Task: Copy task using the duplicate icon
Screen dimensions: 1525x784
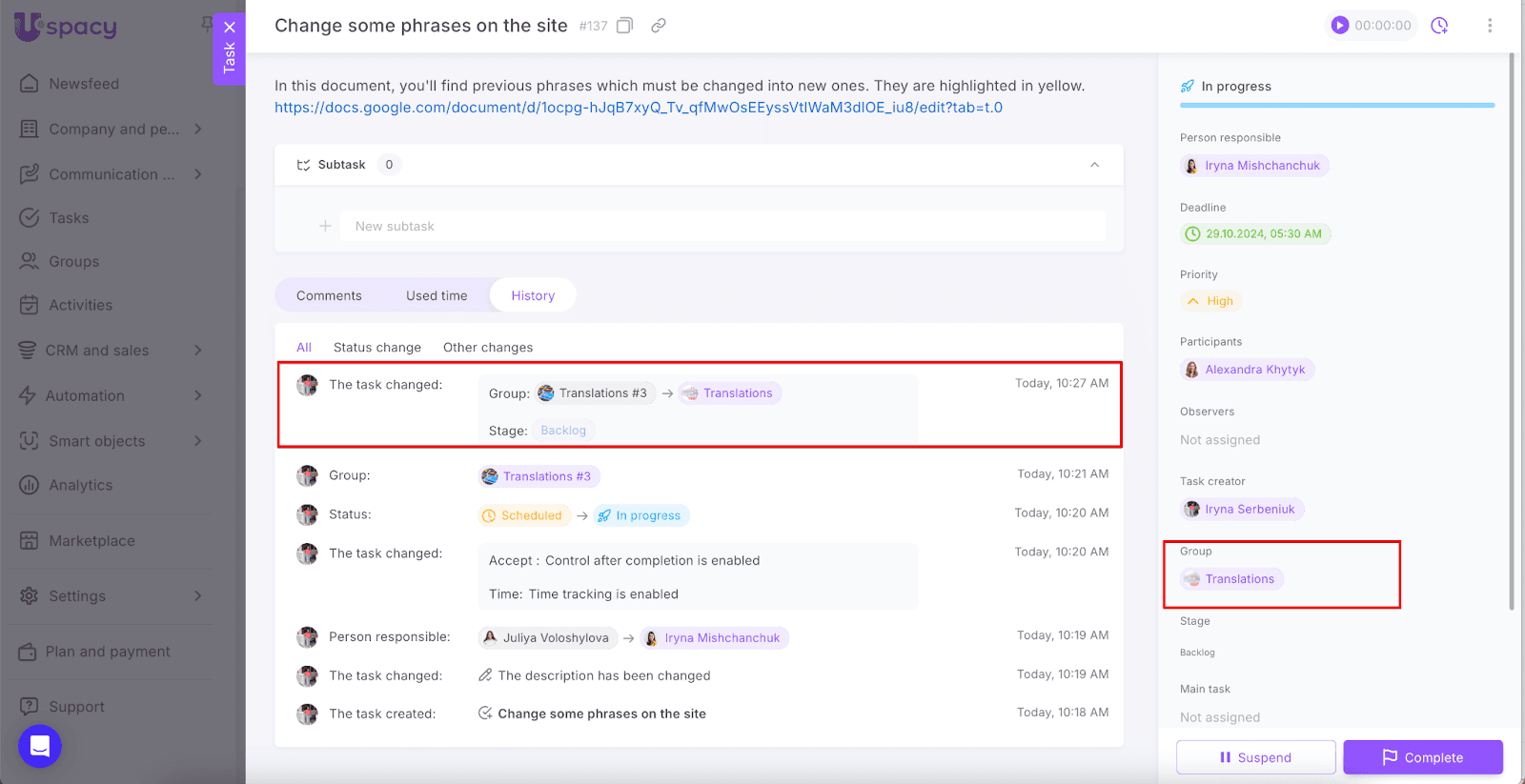Action: 624,26
